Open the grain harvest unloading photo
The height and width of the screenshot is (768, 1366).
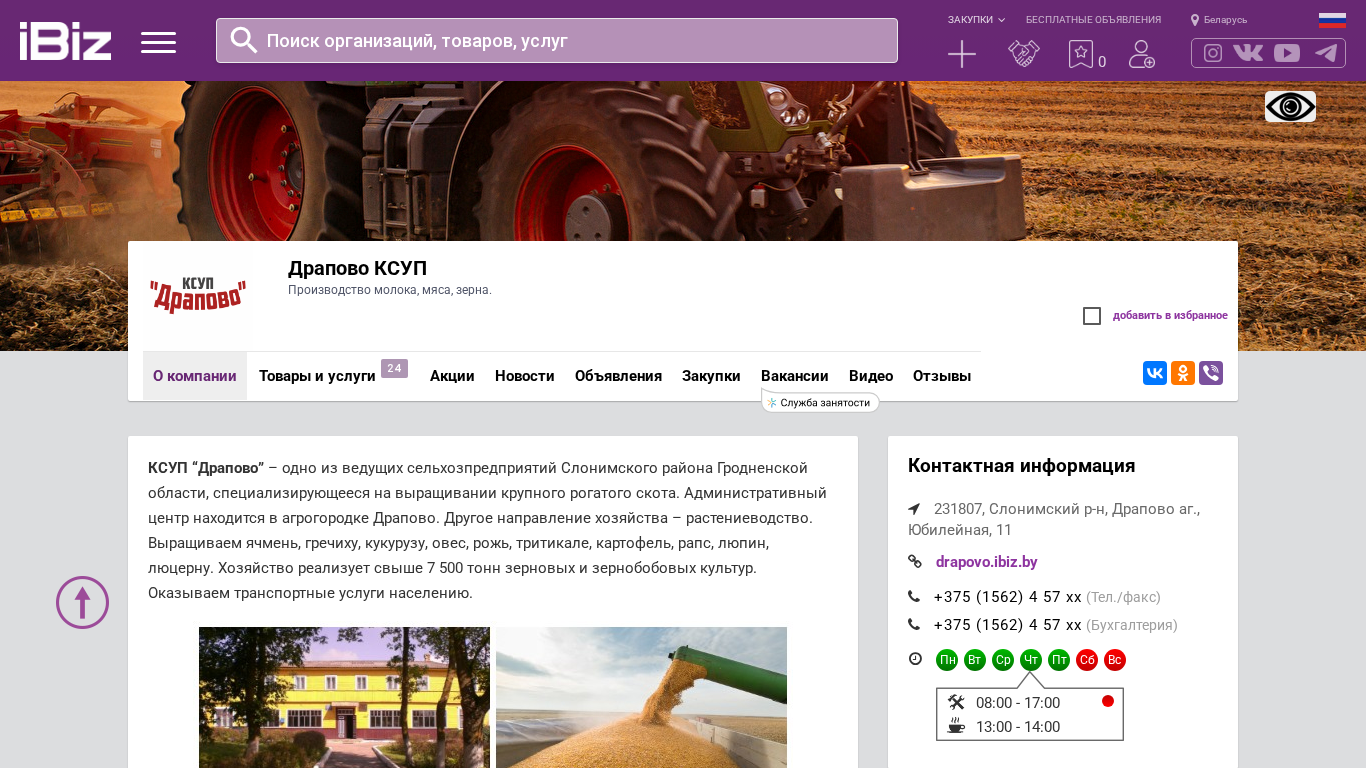click(x=641, y=697)
